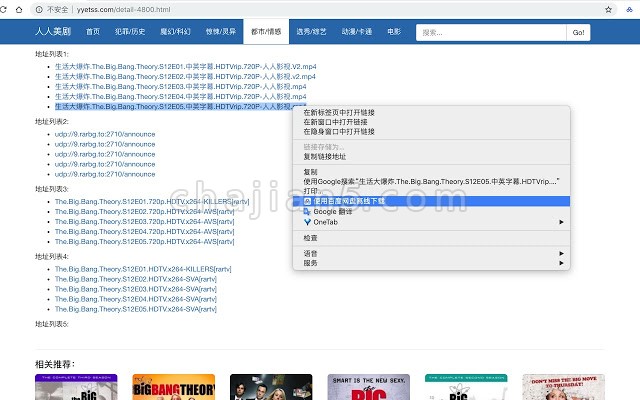This screenshot has height=400, width=640.
Task: Open the 首页 nav tab
Action: tap(93, 31)
